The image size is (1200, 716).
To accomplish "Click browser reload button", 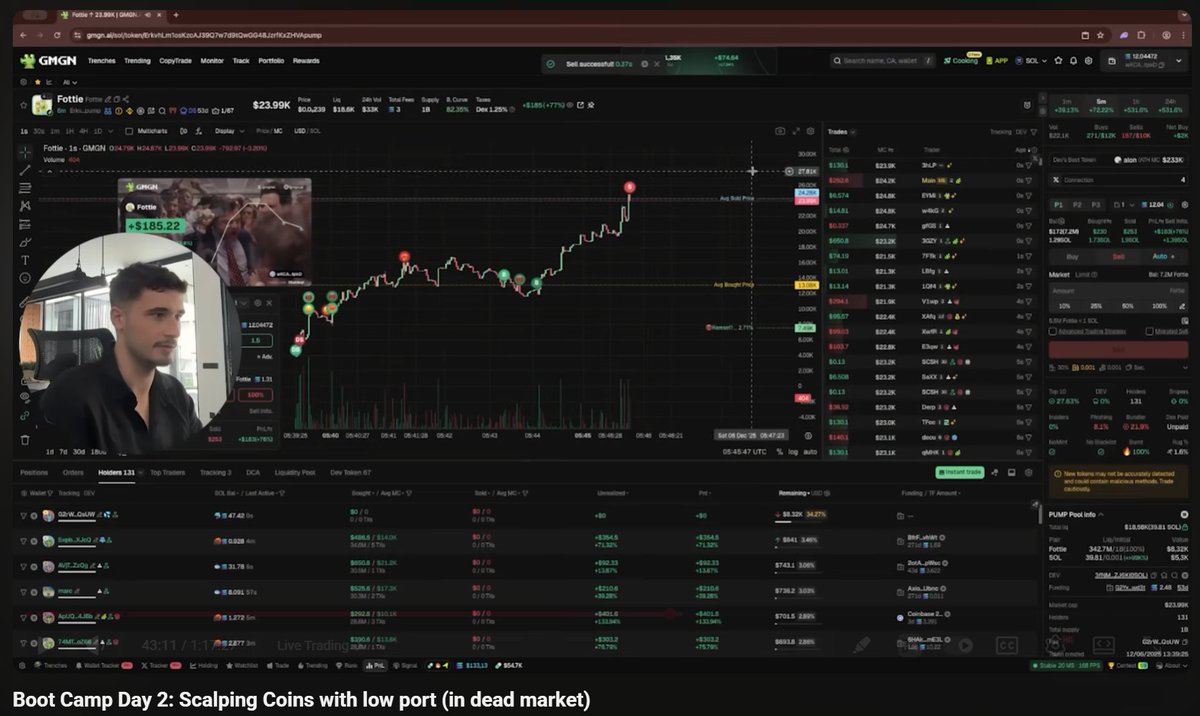I will pos(56,35).
